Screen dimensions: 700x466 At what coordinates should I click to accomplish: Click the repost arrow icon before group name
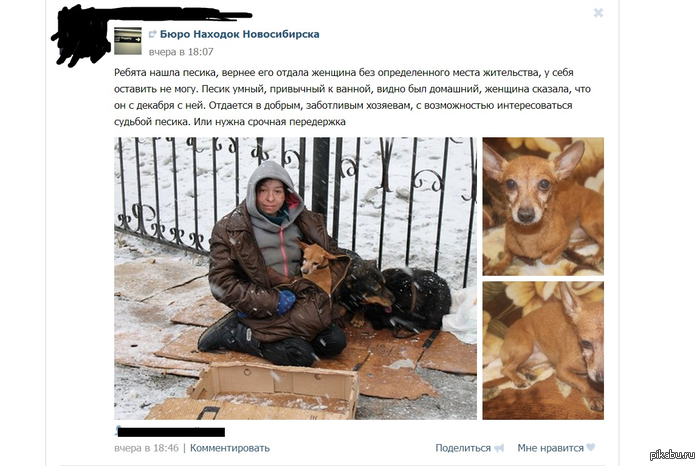(153, 34)
